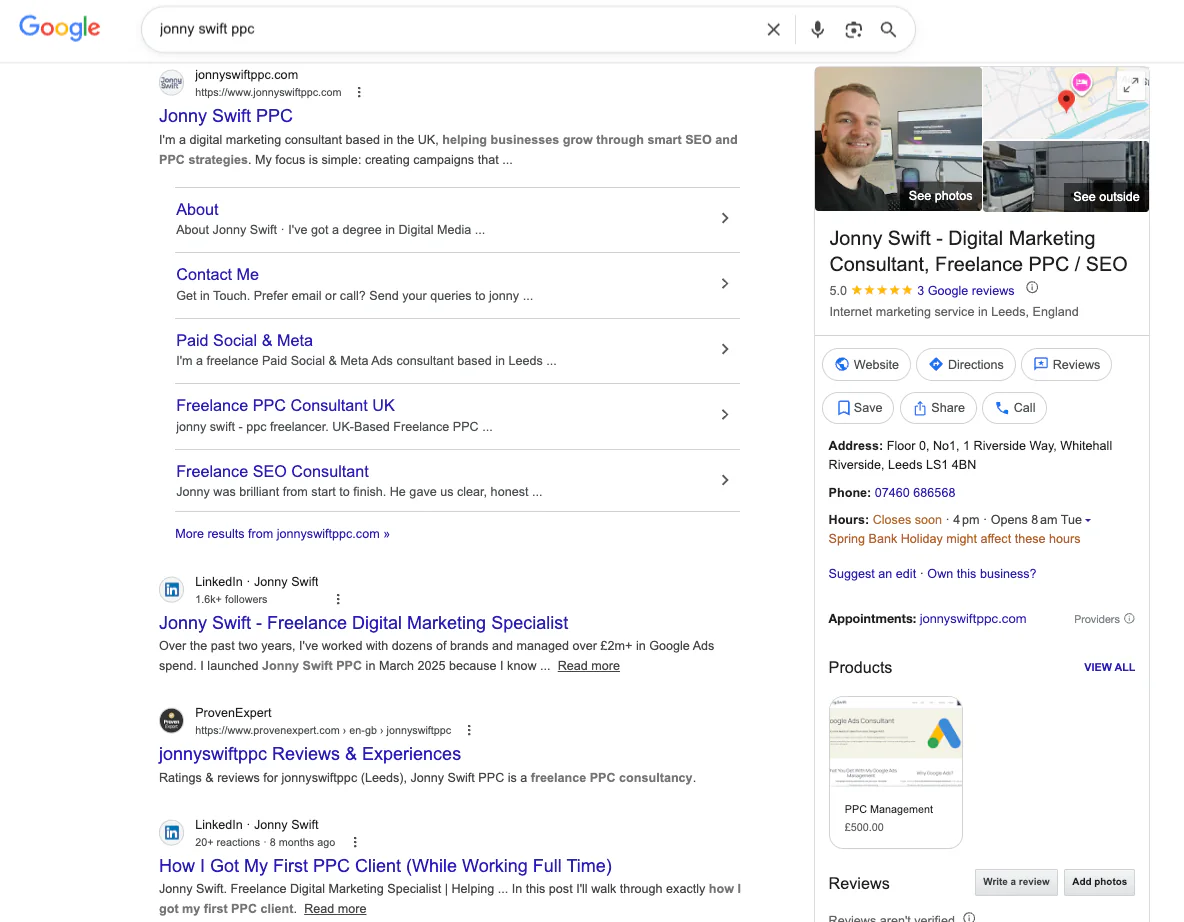Open the three-dot menu beside jonnyswiftppc.com URL

359,92
